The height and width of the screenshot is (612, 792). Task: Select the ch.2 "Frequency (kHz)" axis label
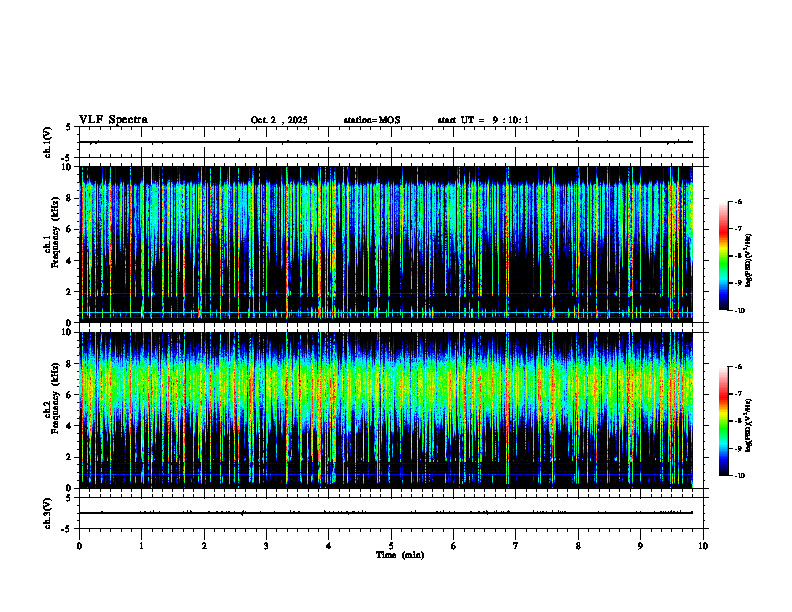[55, 398]
